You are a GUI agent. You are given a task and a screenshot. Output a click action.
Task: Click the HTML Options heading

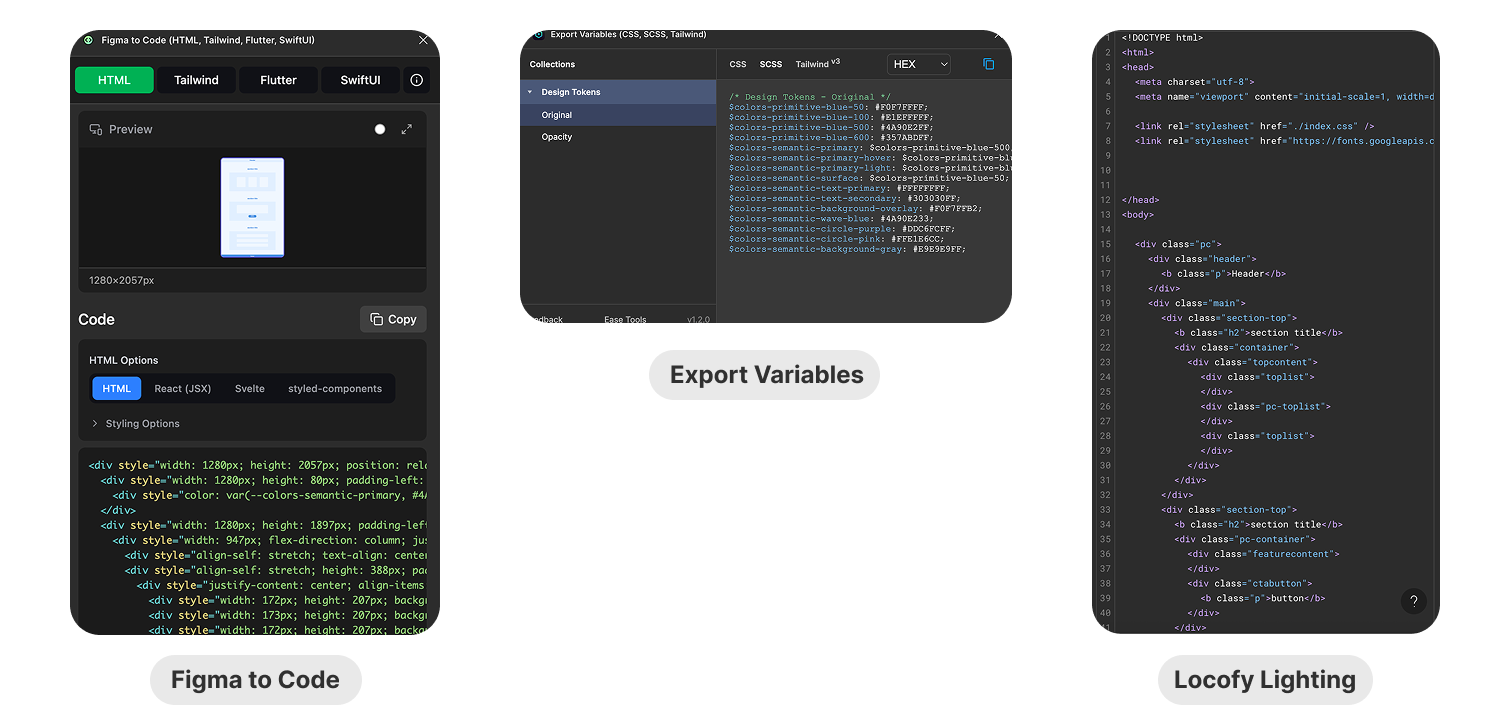(x=124, y=360)
